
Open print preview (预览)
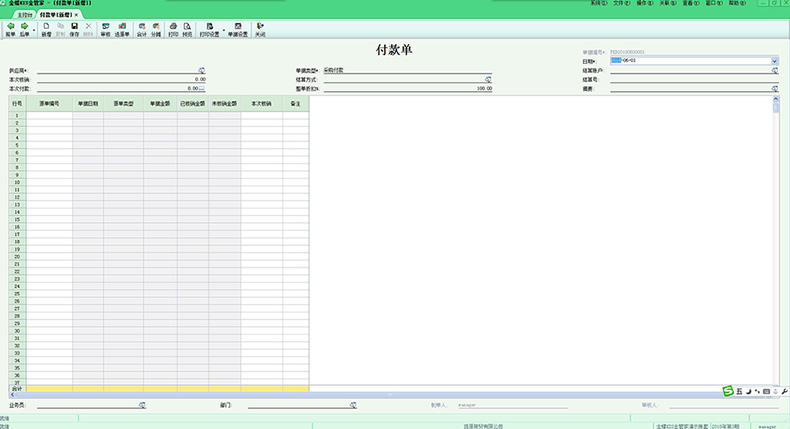coord(187,28)
